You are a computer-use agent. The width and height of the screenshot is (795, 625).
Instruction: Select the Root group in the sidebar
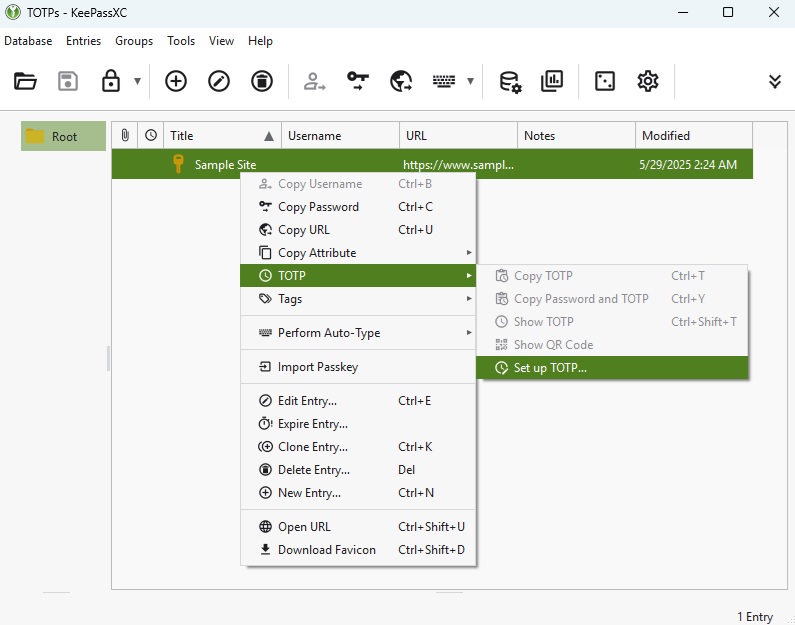click(x=64, y=136)
